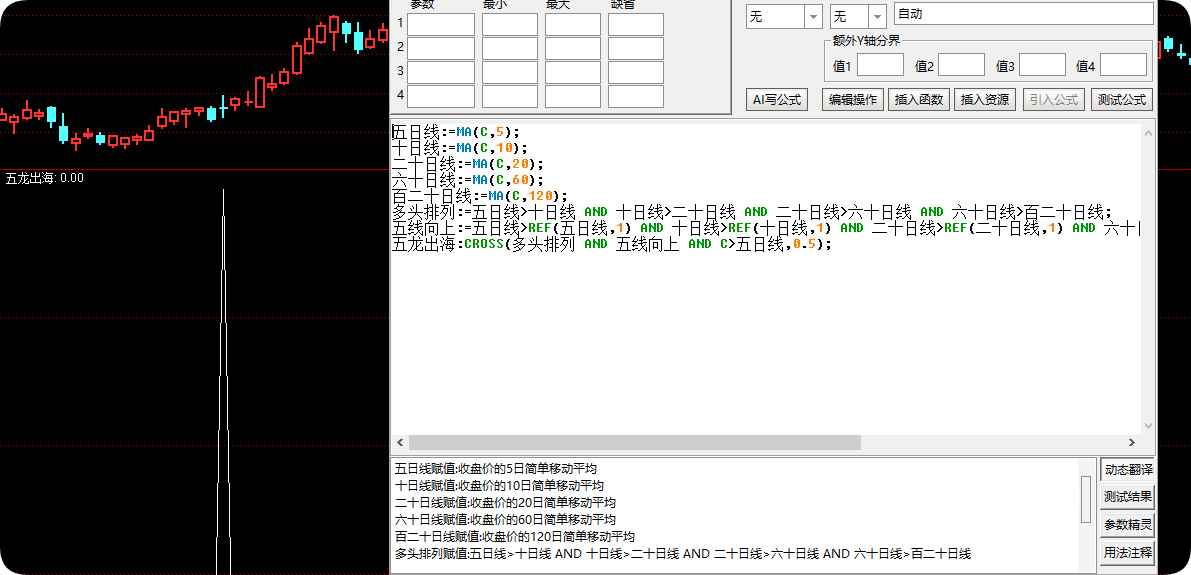The height and width of the screenshot is (575, 1191).
Task: Click code line 二十日线:=MA(C,20);
Action: point(468,163)
